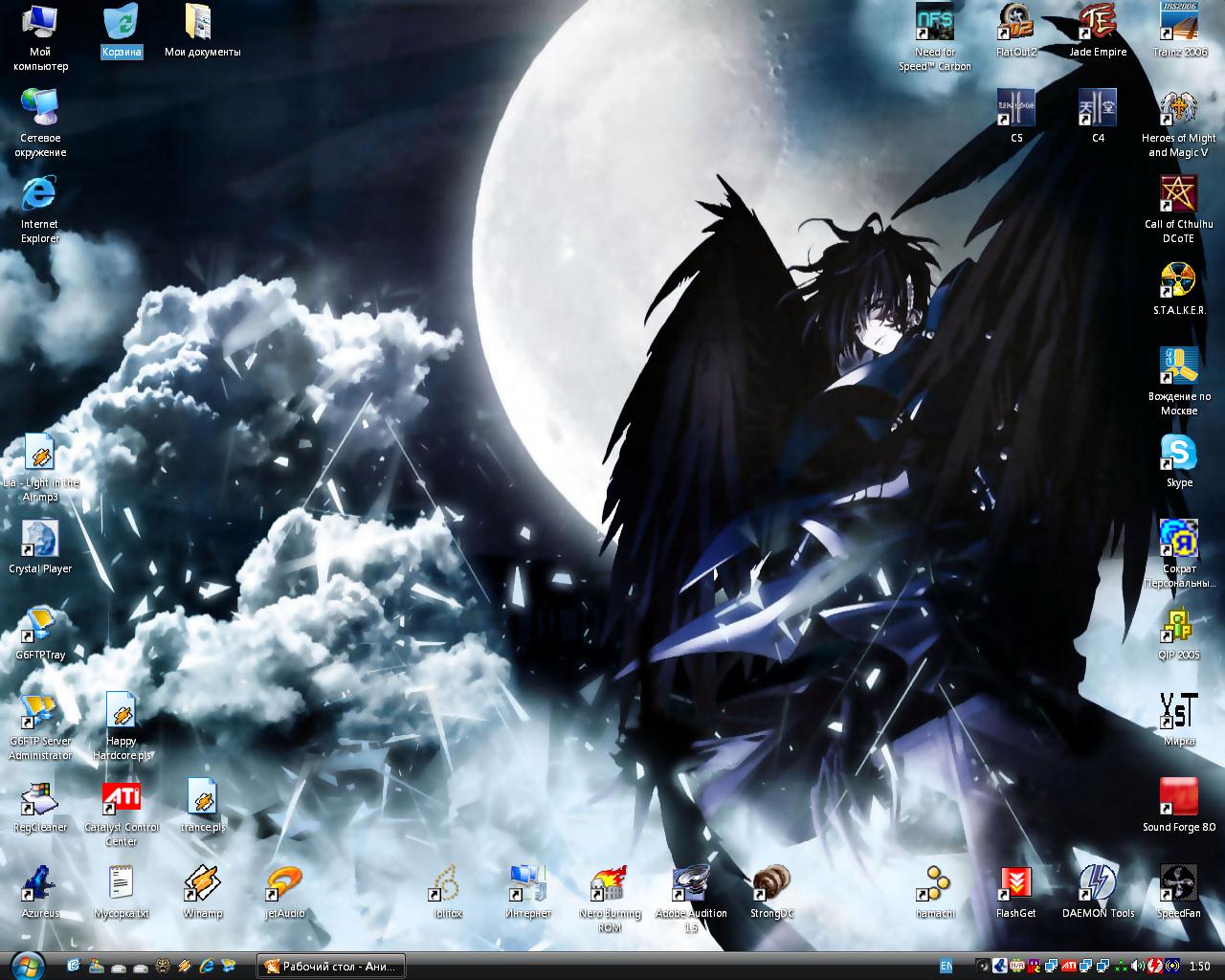Screen dimensions: 1225x980
Task: Launch the Jade Empire shortcut
Action: pos(1098,32)
